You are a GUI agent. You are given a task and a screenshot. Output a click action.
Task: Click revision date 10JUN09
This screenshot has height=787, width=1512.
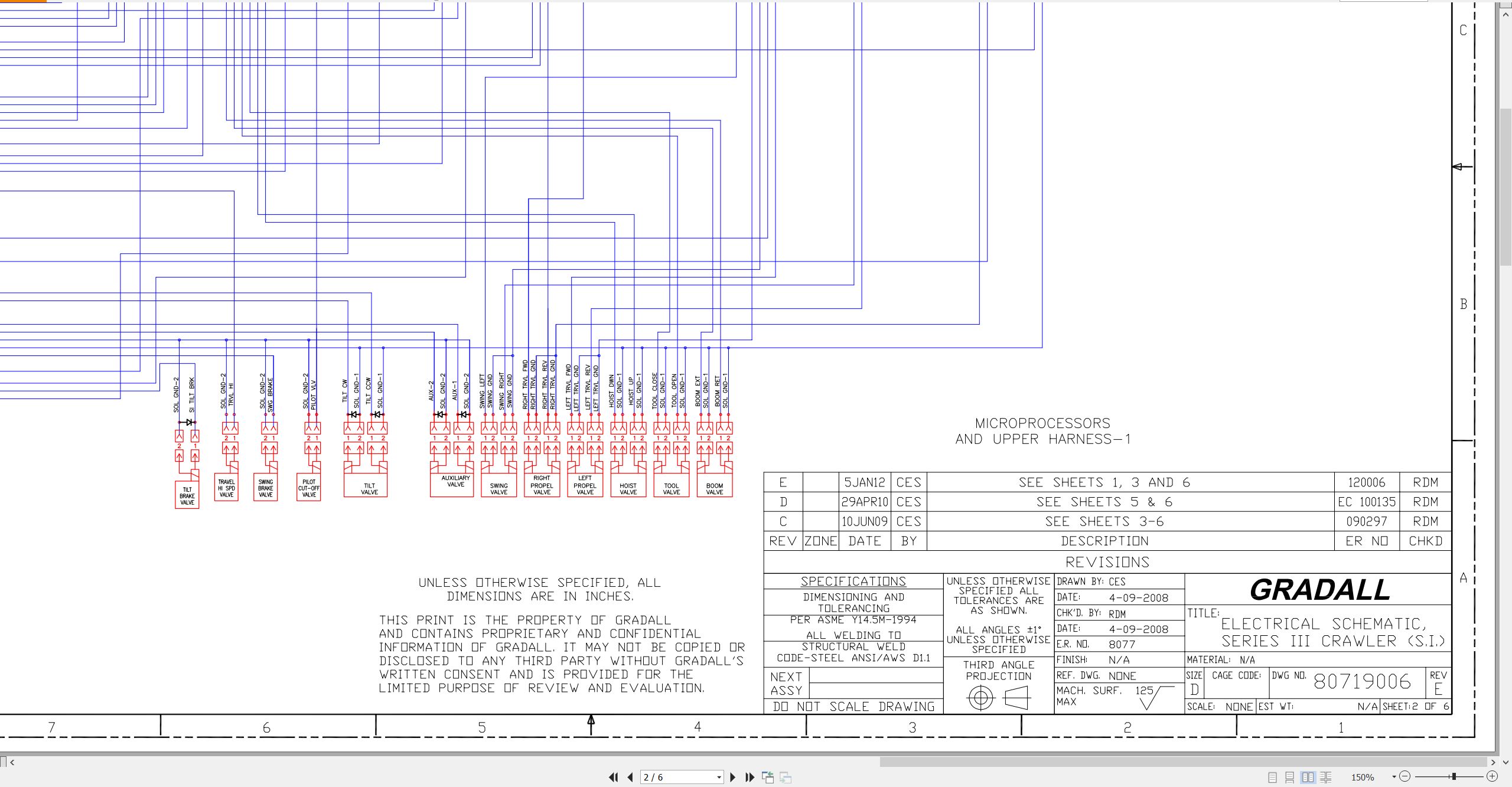point(865,521)
